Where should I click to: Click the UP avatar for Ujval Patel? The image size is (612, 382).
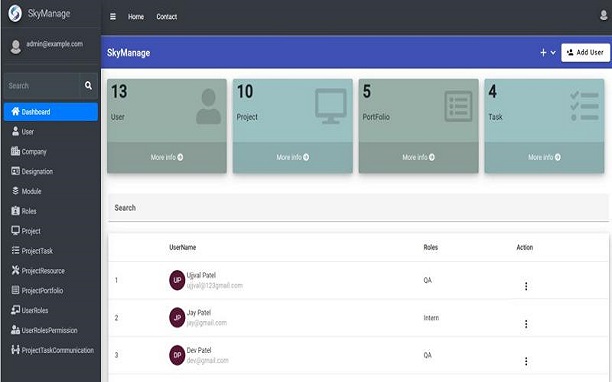pos(177,280)
